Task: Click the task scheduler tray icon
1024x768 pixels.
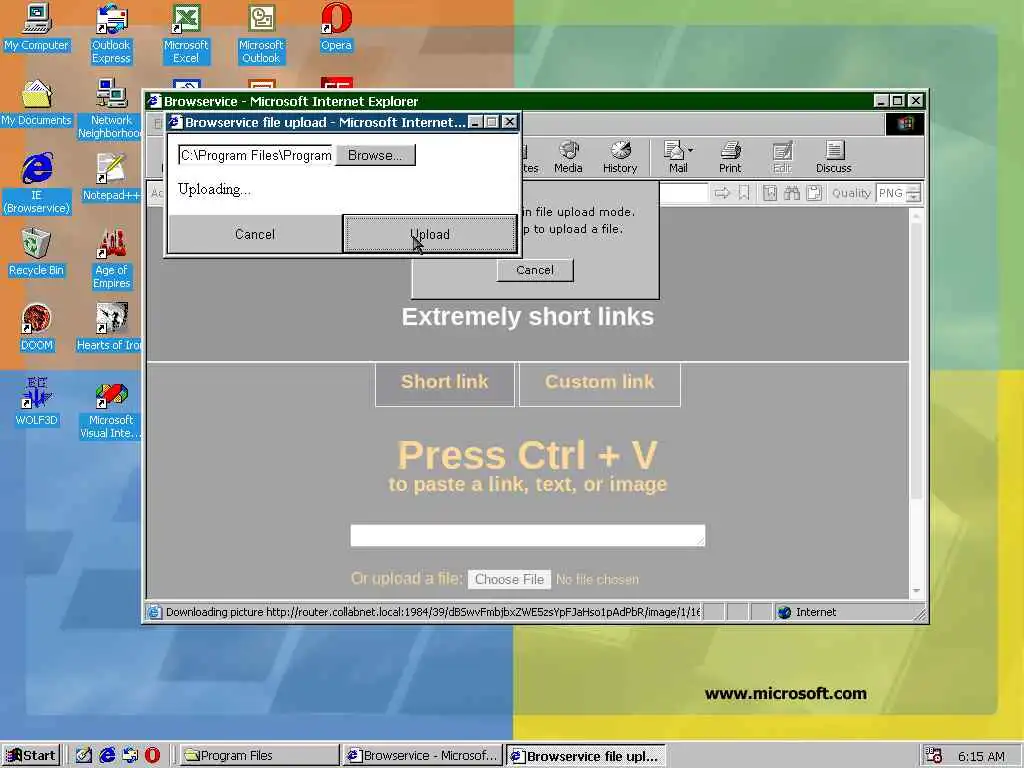Action: 934,756
